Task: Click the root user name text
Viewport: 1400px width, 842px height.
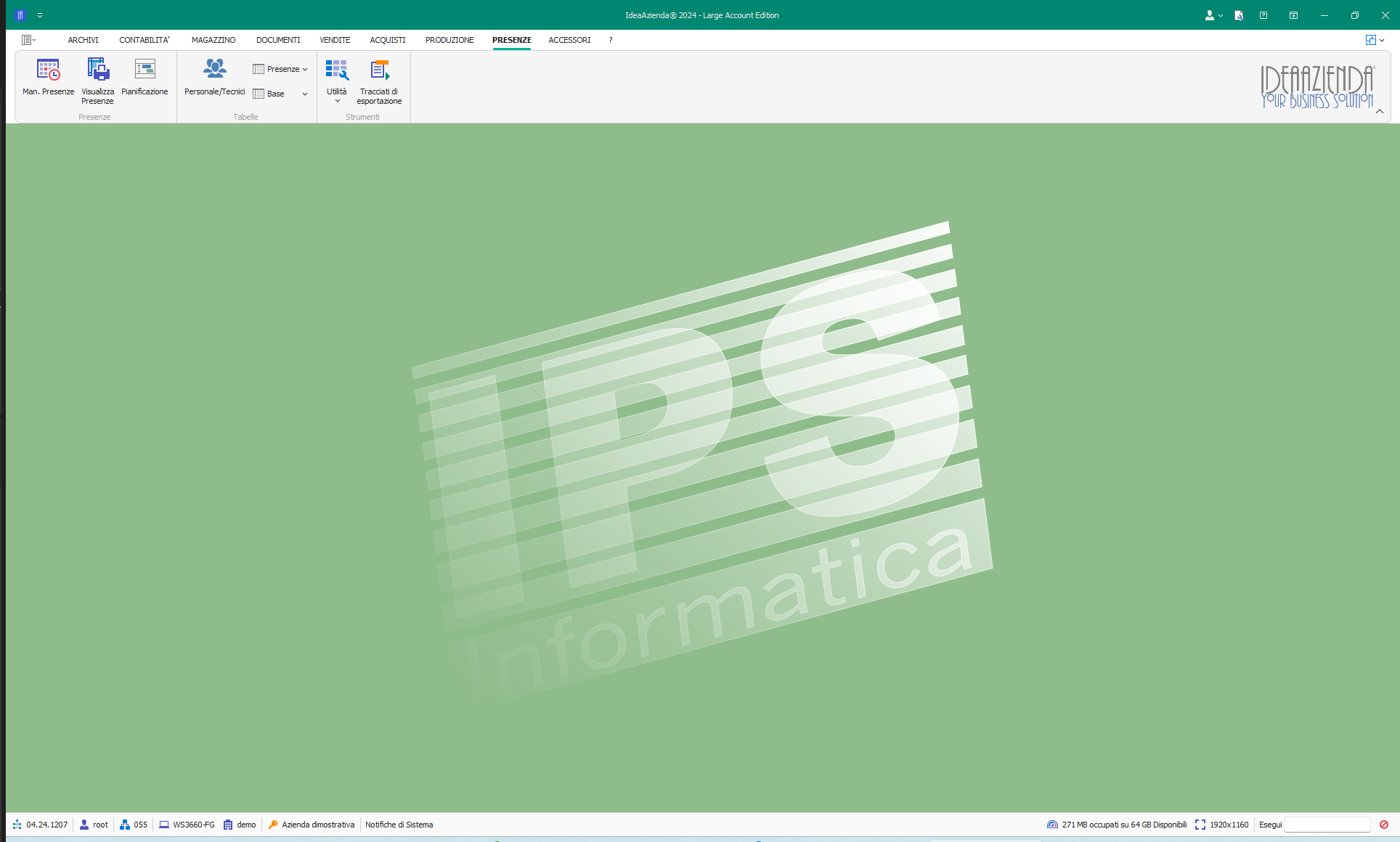Action: (100, 825)
